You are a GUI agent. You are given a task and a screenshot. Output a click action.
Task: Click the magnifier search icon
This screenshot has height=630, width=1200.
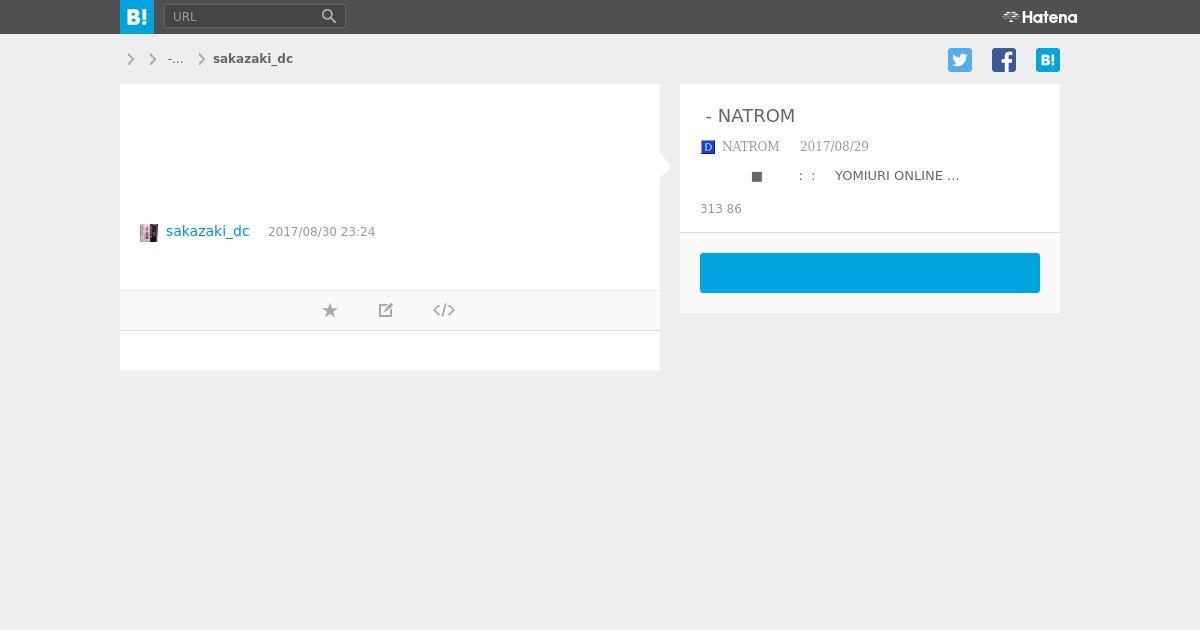click(329, 16)
